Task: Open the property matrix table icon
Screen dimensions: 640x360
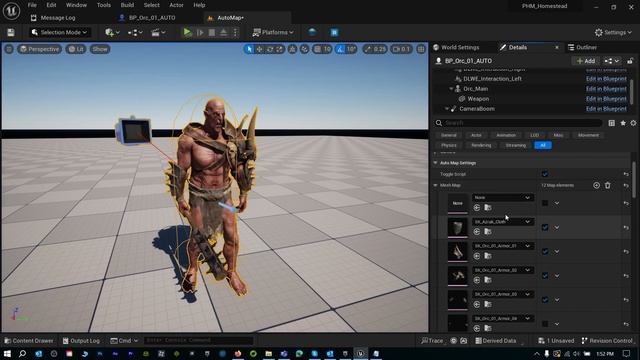Action: pos(611,123)
